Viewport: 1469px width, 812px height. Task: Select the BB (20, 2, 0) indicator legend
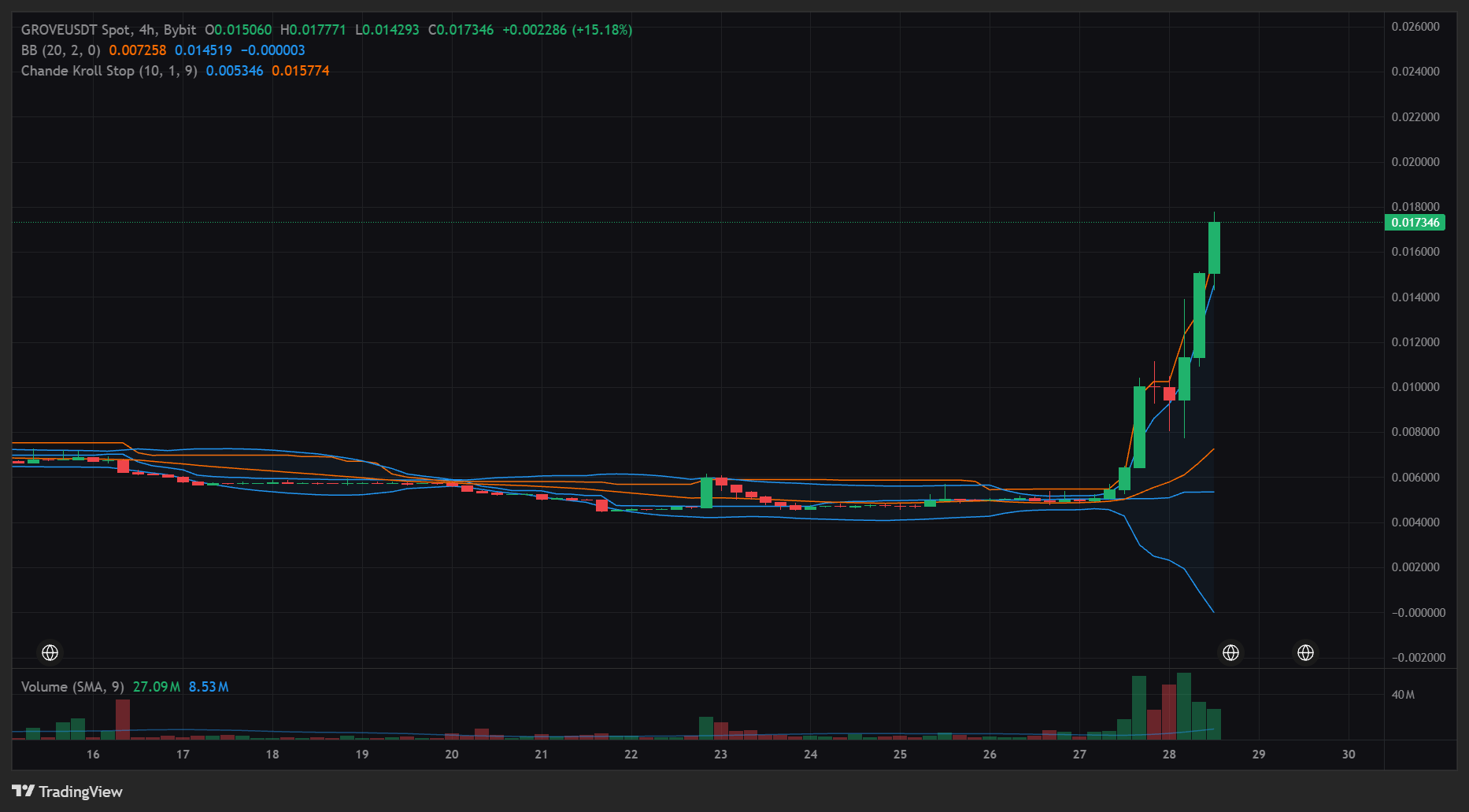pyautogui.click(x=61, y=50)
